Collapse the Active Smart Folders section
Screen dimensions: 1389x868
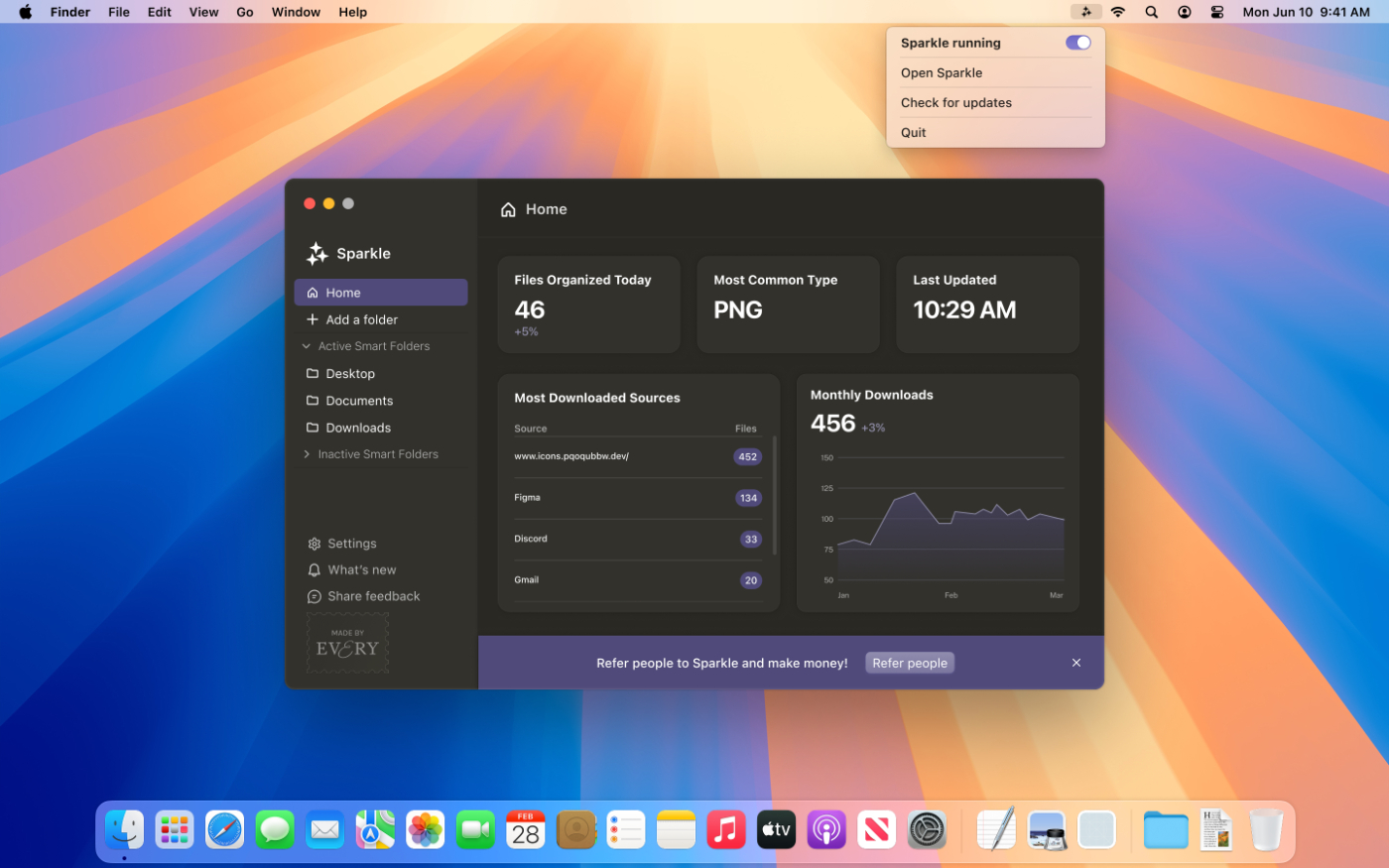pyautogui.click(x=307, y=346)
